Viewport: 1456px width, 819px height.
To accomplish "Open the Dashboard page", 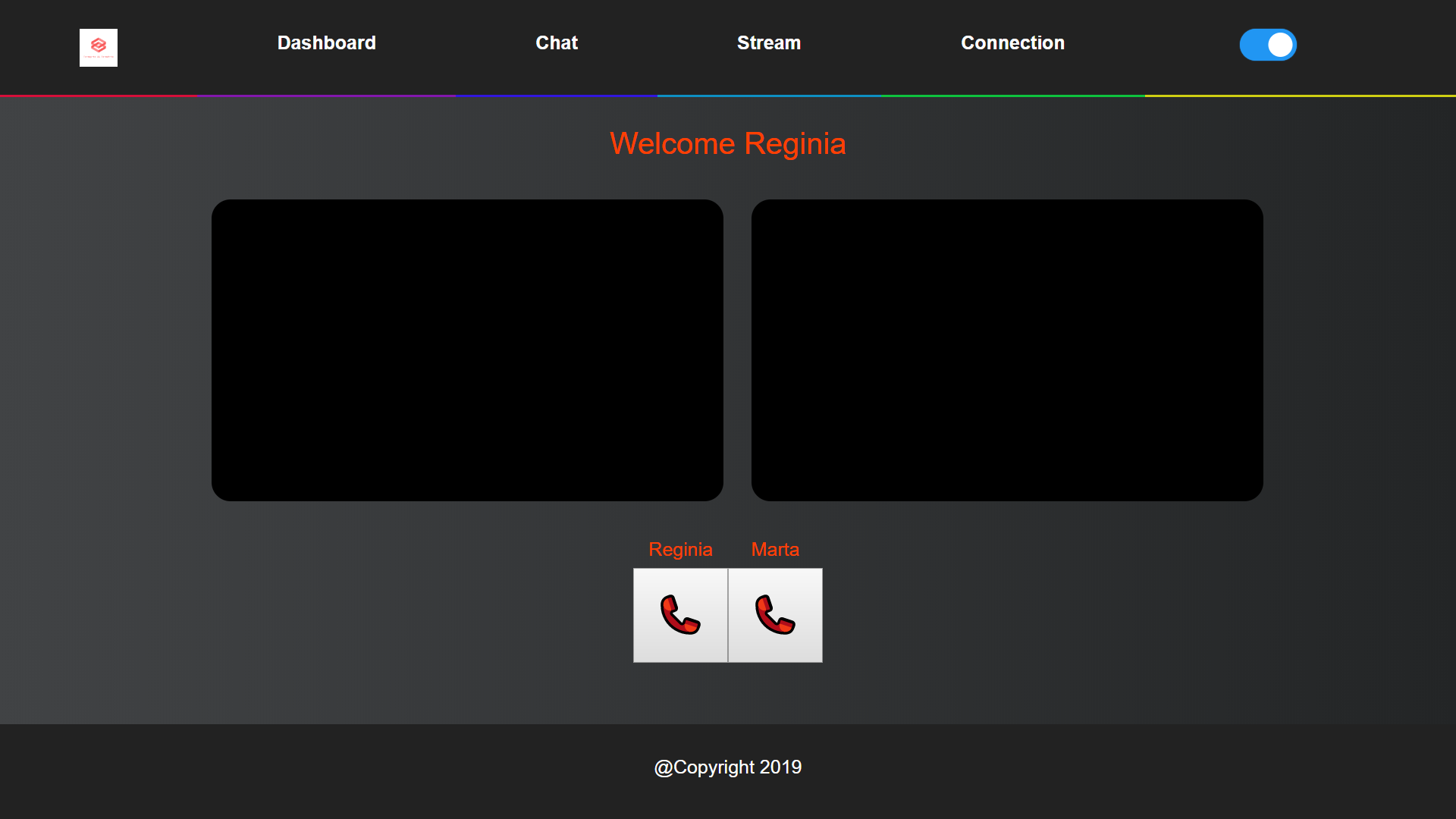I will click(x=326, y=43).
